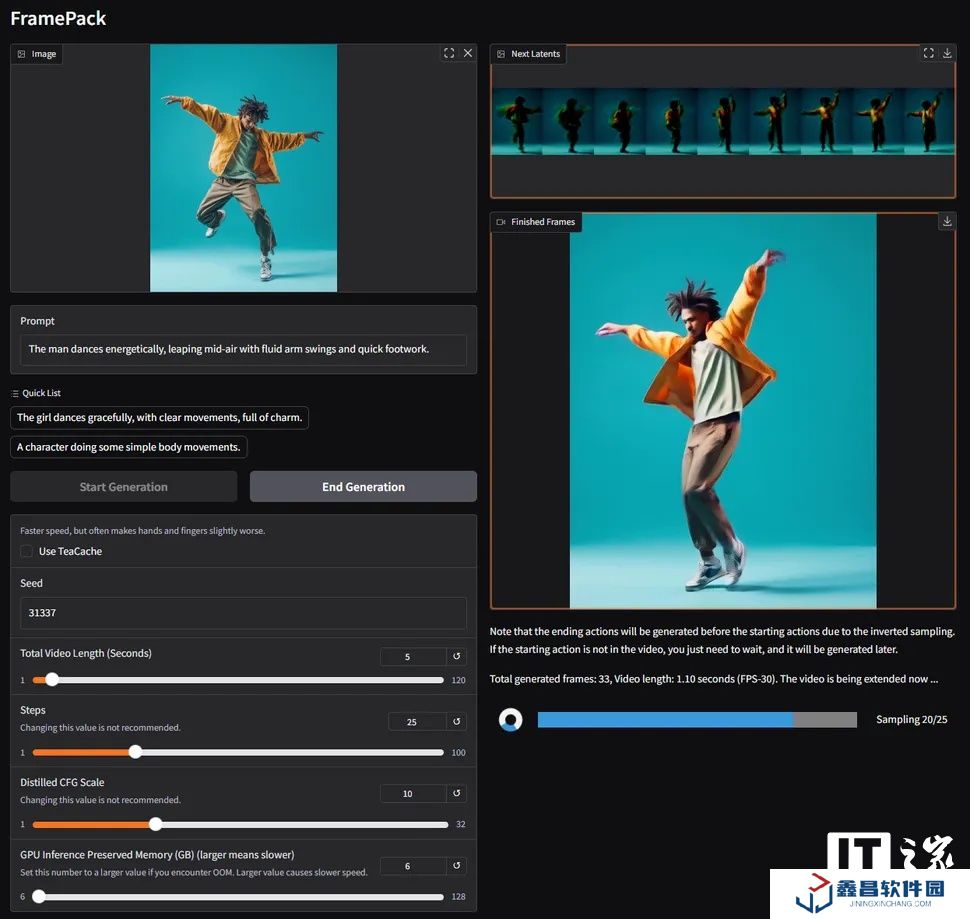Choose 'A character doing some simple body movements'

(129, 447)
